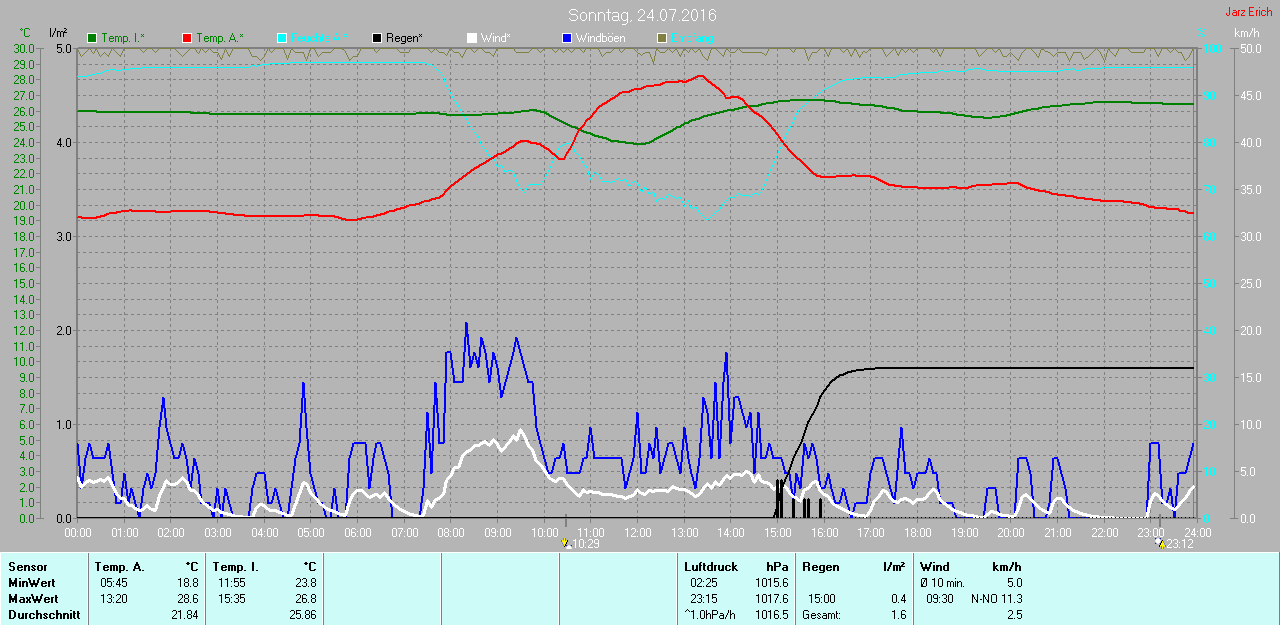The height and width of the screenshot is (625, 1280).
Task: Click the date title Sonntag, 24.07.2016
Action: (642, 15)
